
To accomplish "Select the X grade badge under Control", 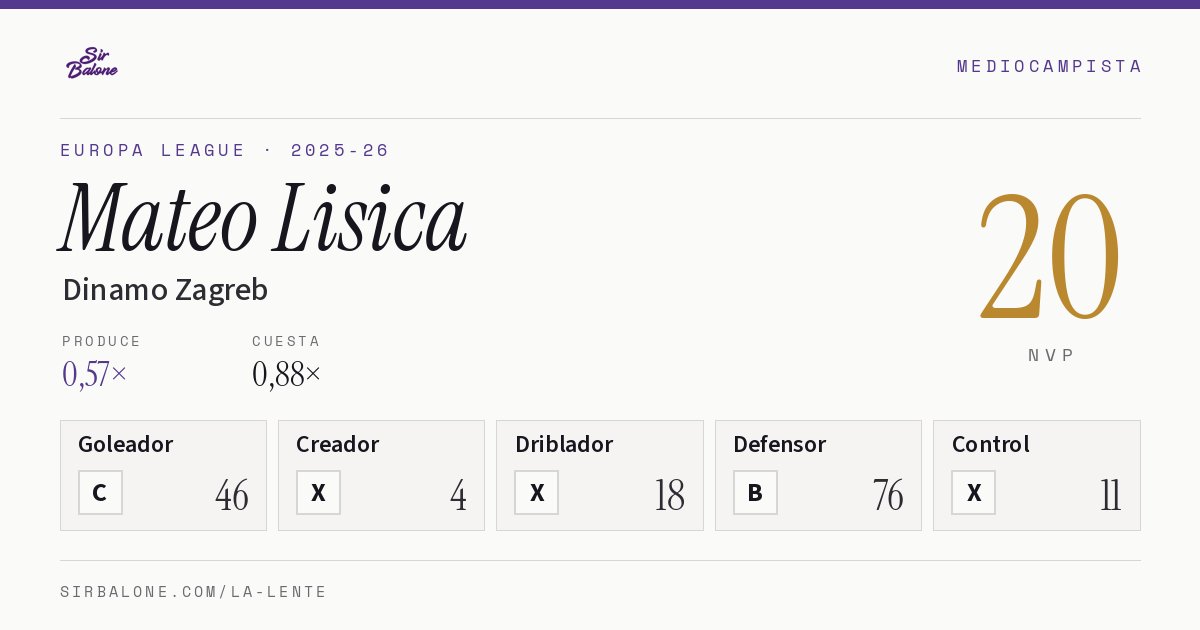I will 974,493.
